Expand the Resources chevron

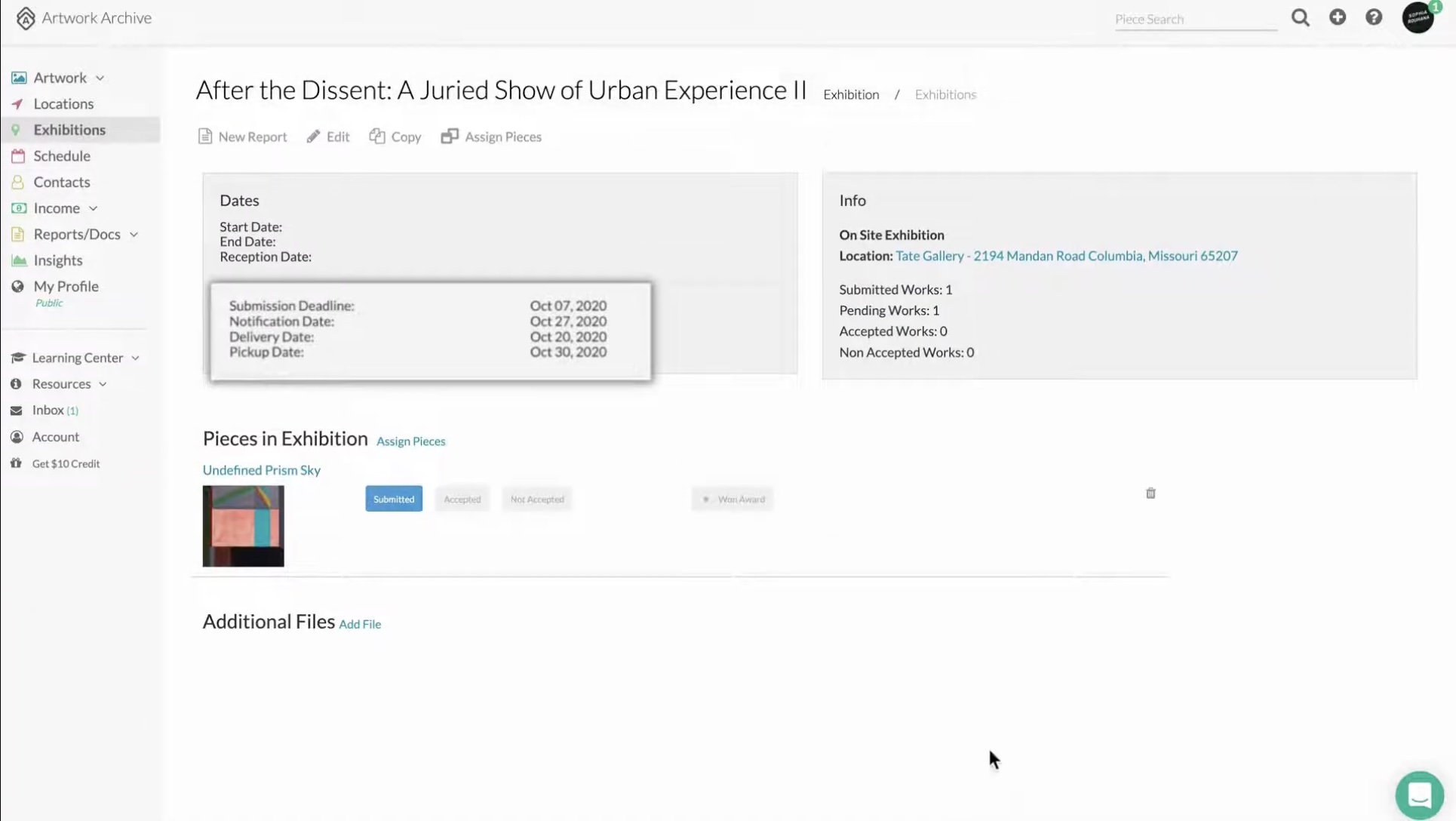coord(103,385)
